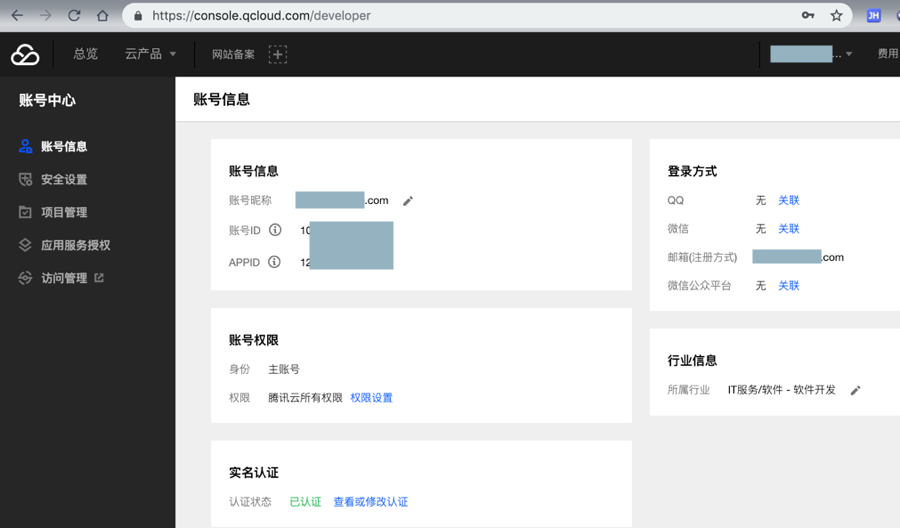Viewport: 900px width, 528px height.
Task: Click the 行业信息 section heading
Action: 692,360
